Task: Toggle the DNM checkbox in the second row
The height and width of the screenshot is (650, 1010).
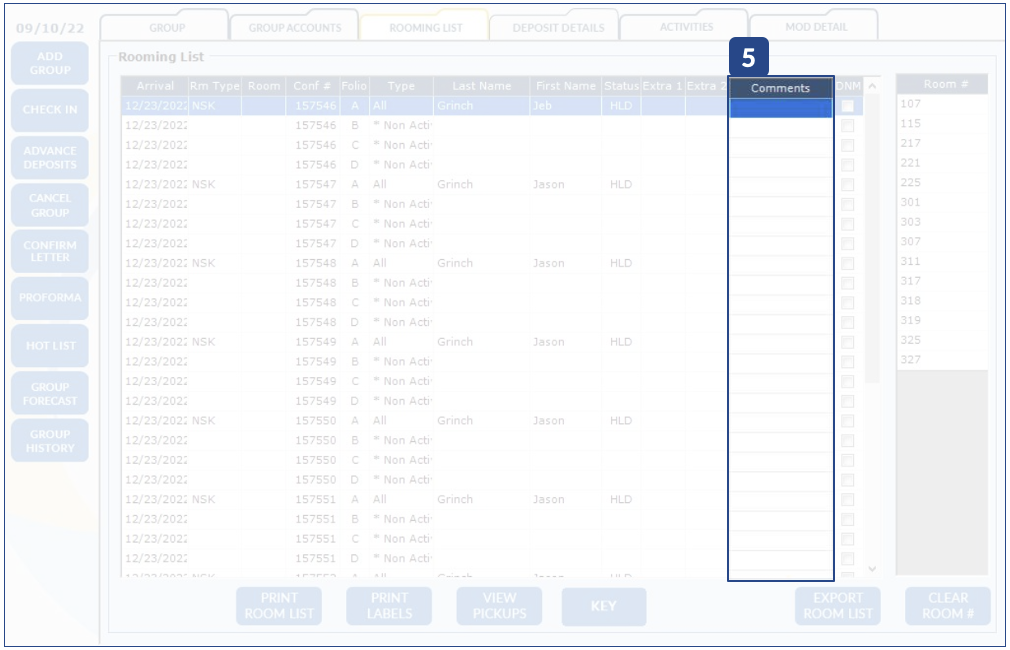Action: (848, 126)
